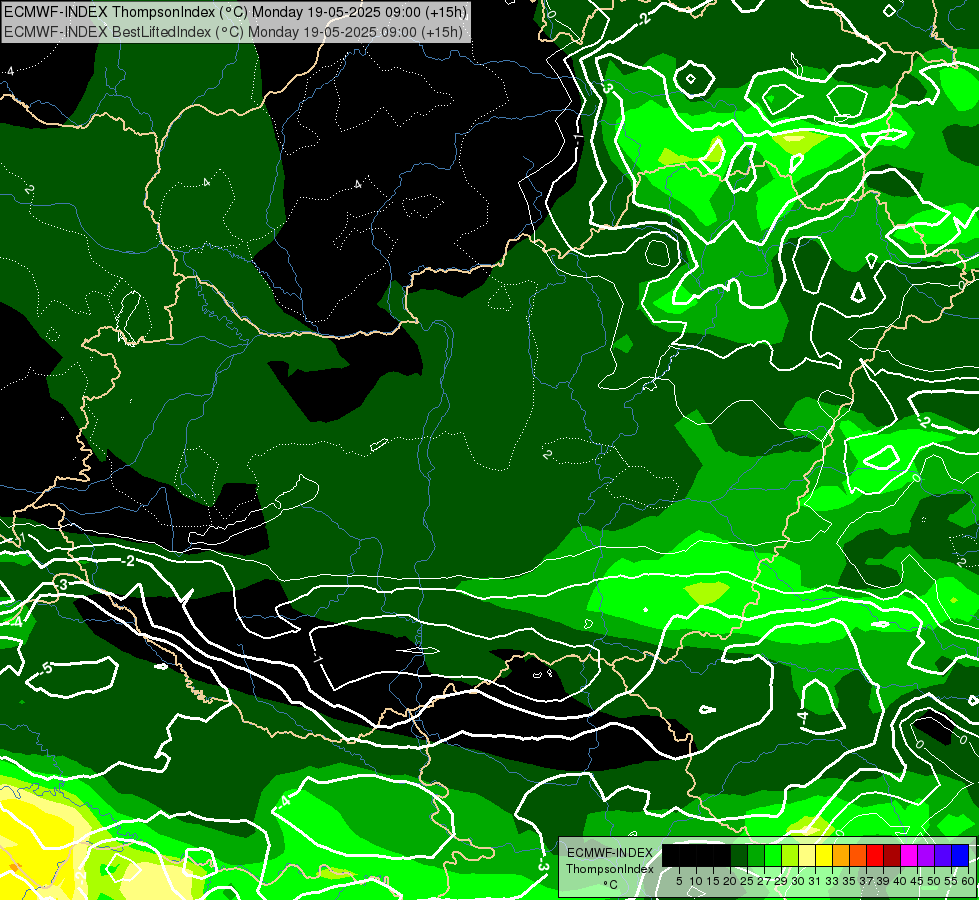Click the ThompsonIndex label in the legend box
The height and width of the screenshot is (900, 979).
610,869
